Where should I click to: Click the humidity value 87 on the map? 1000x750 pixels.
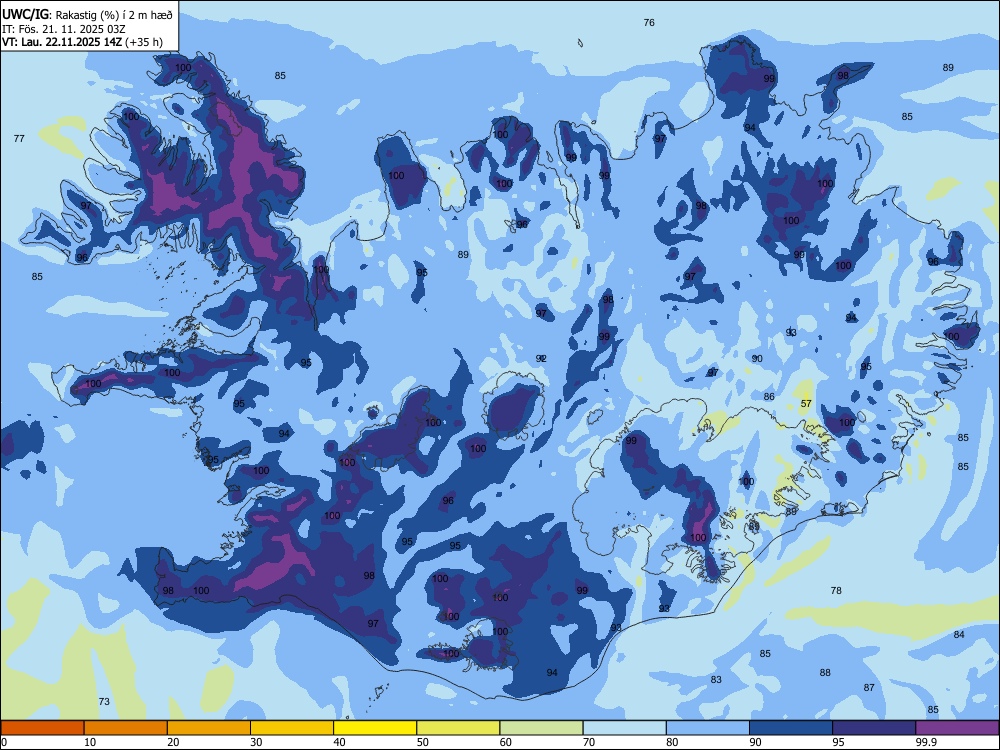[x=869, y=688]
